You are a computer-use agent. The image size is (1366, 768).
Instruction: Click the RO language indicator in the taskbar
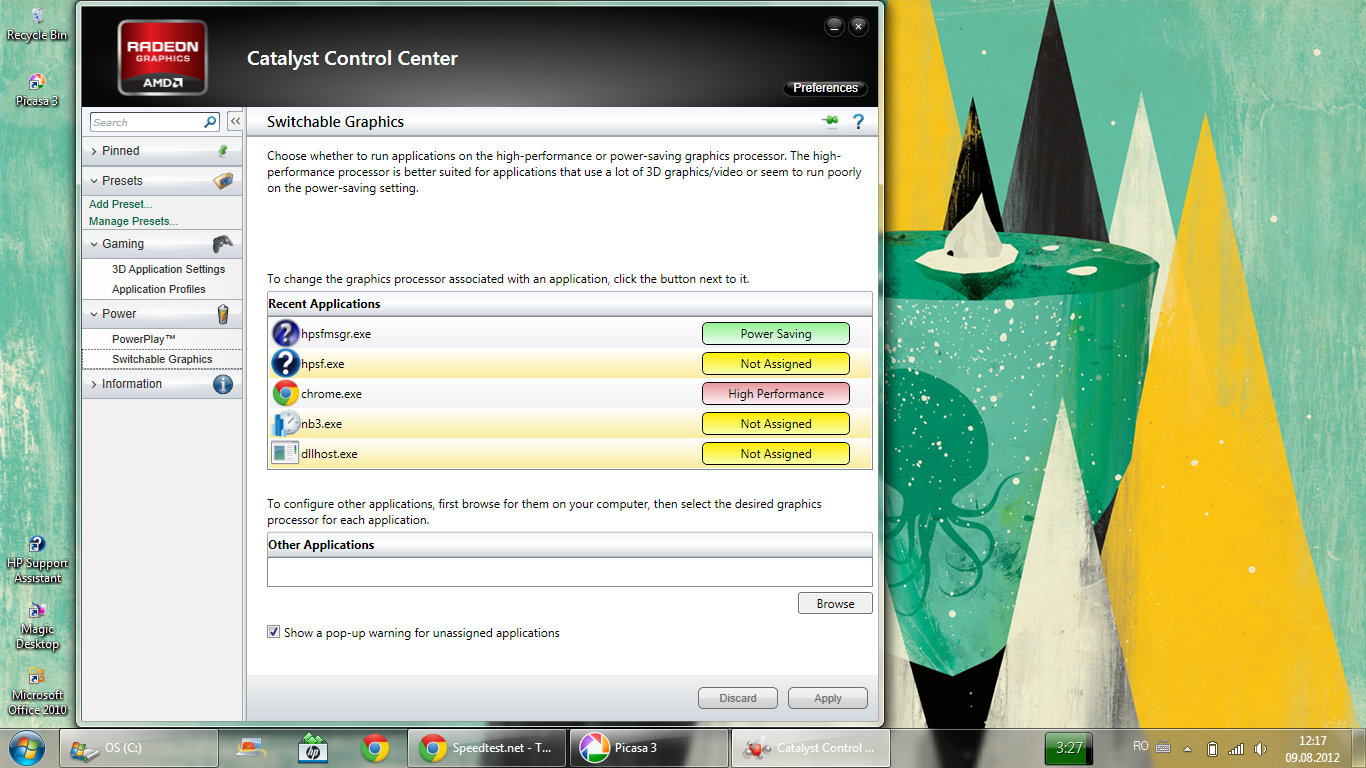point(1141,746)
